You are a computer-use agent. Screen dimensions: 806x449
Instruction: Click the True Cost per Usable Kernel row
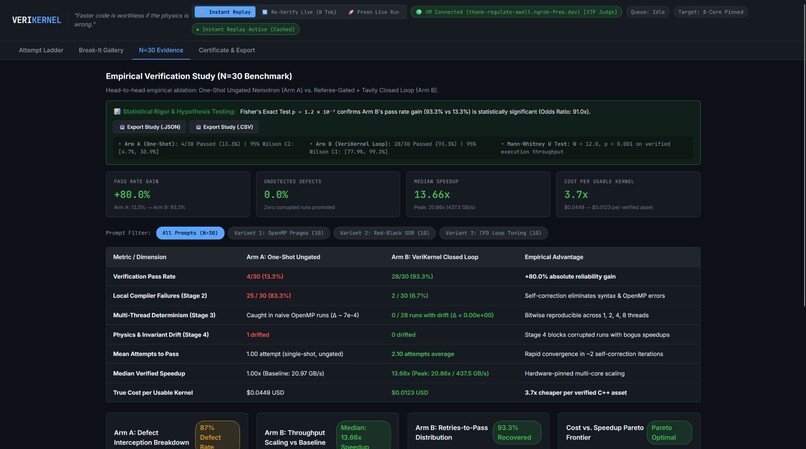tap(403, 393)
